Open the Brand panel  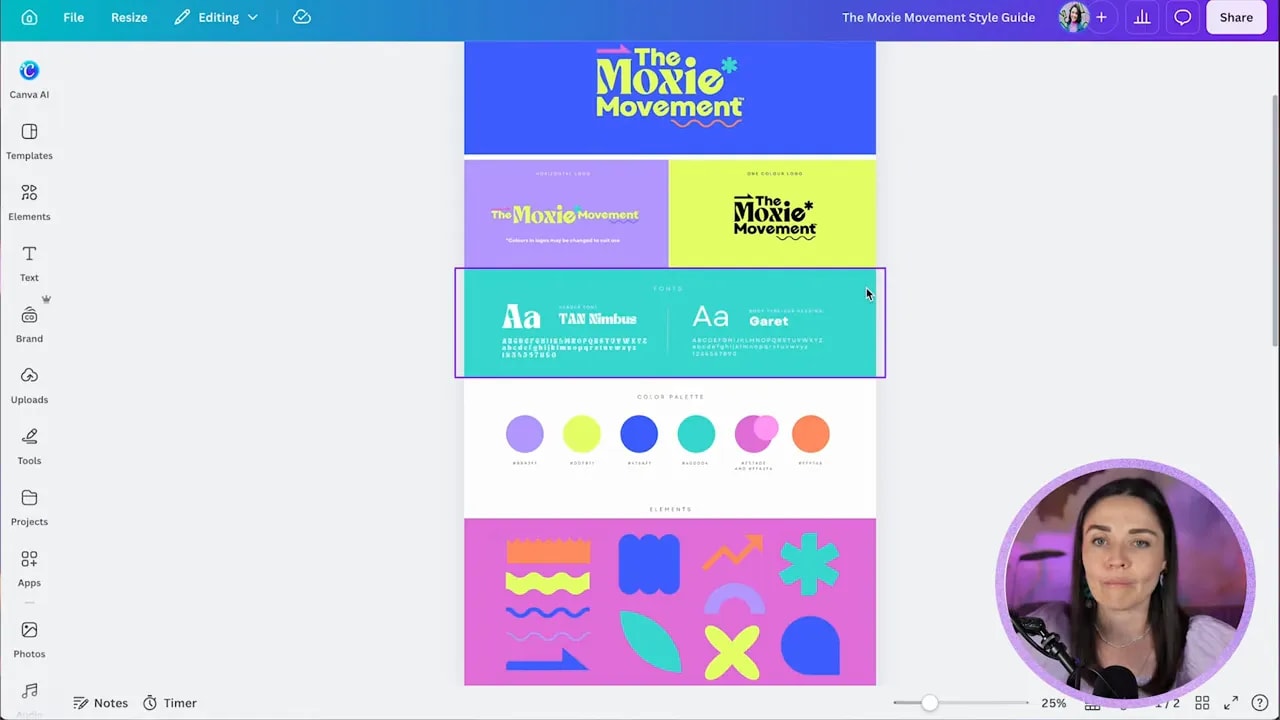click(29, 324)
